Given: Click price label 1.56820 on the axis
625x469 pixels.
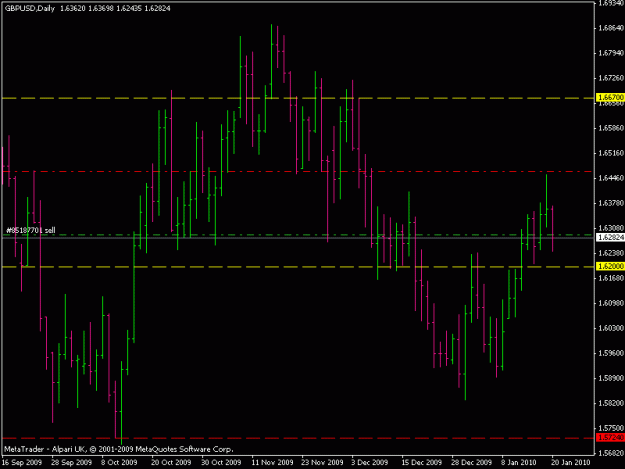Looking at the screenshot, I should pos(611,453).
